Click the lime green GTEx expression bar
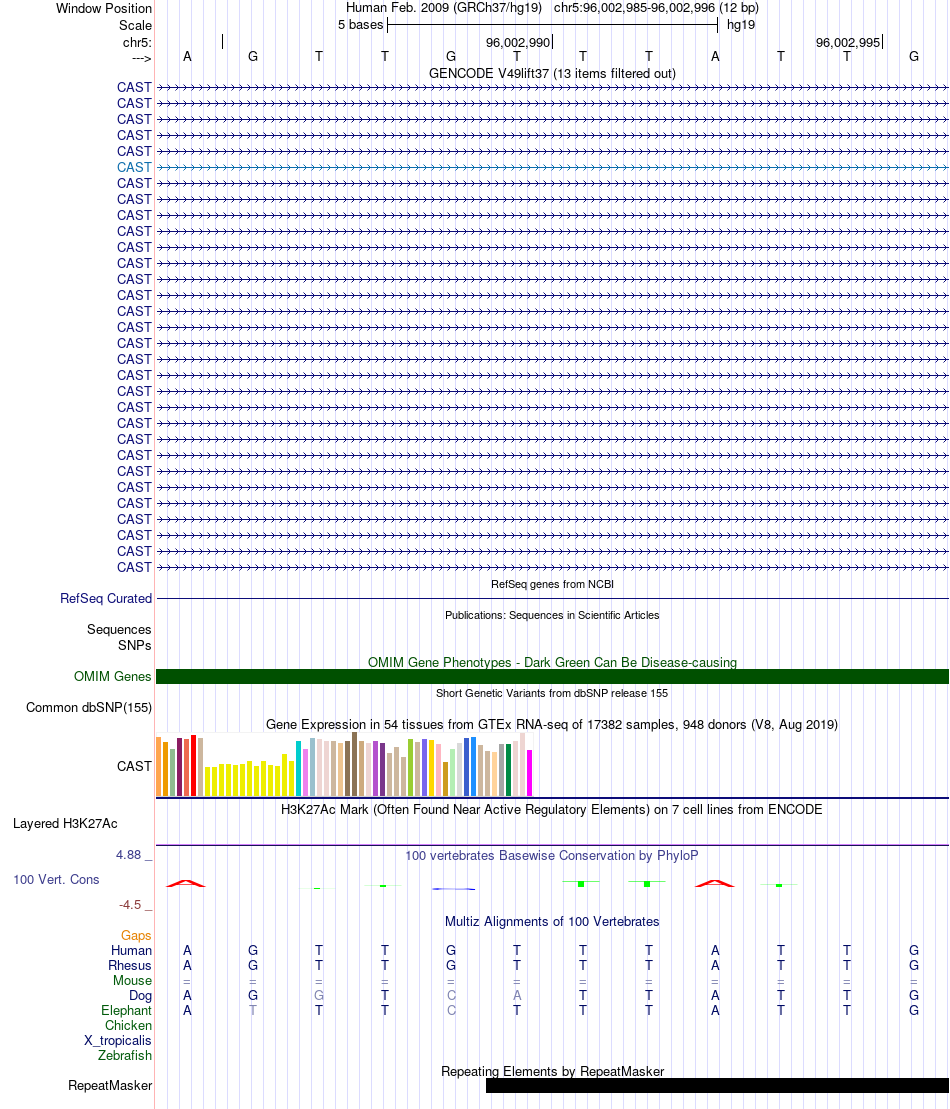The height and width of the screenshot is (1109, 950). 410,767
